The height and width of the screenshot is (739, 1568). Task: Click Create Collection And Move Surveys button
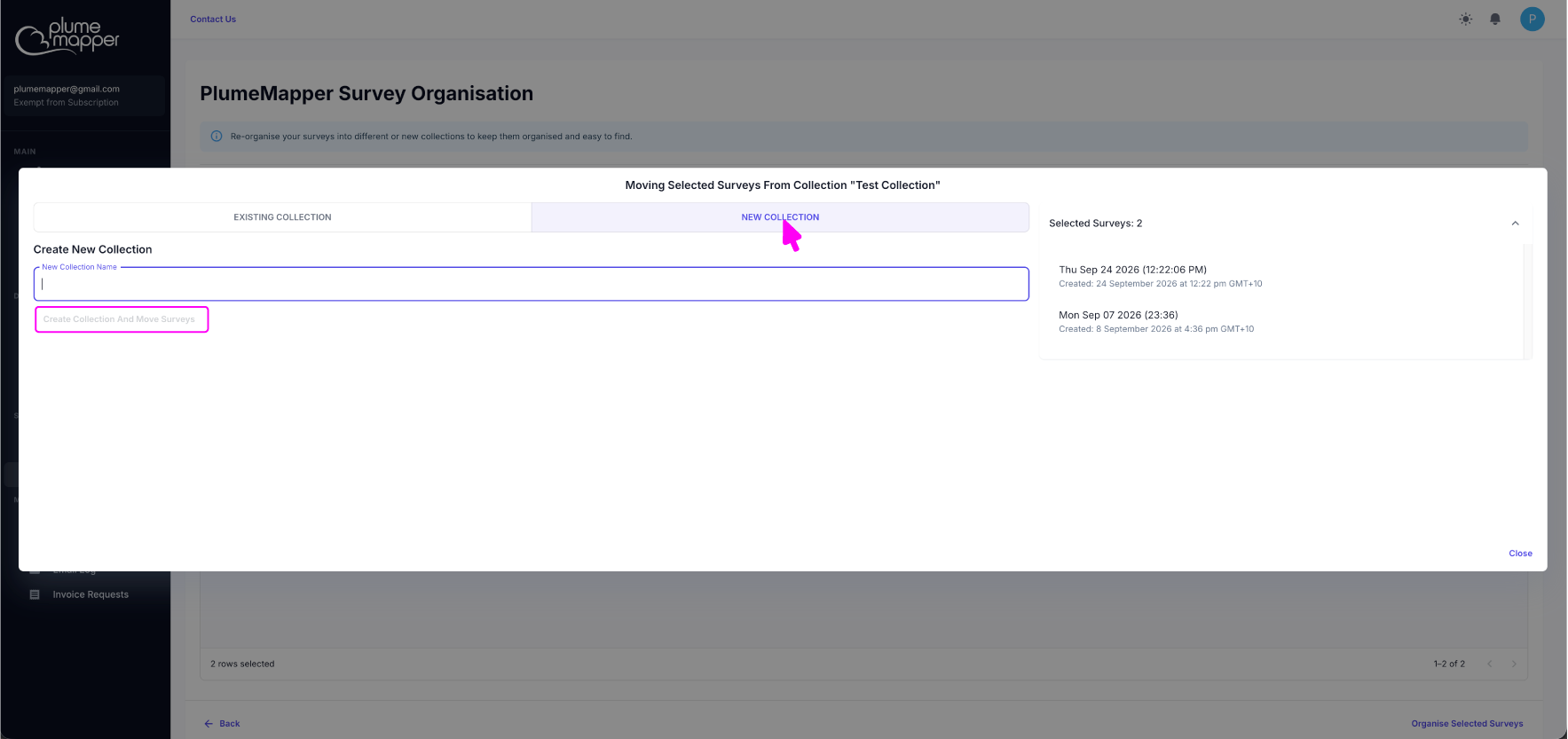(122, 319)
